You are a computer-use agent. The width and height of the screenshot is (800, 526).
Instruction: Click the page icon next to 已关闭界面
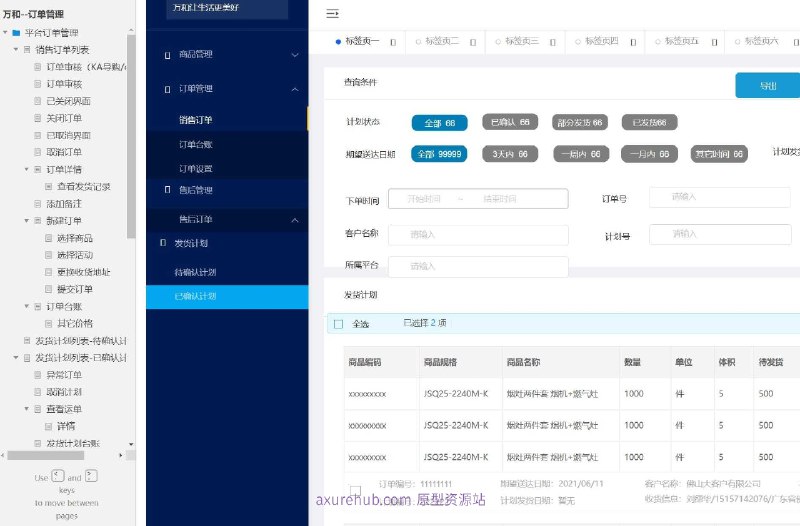(38, 101)
